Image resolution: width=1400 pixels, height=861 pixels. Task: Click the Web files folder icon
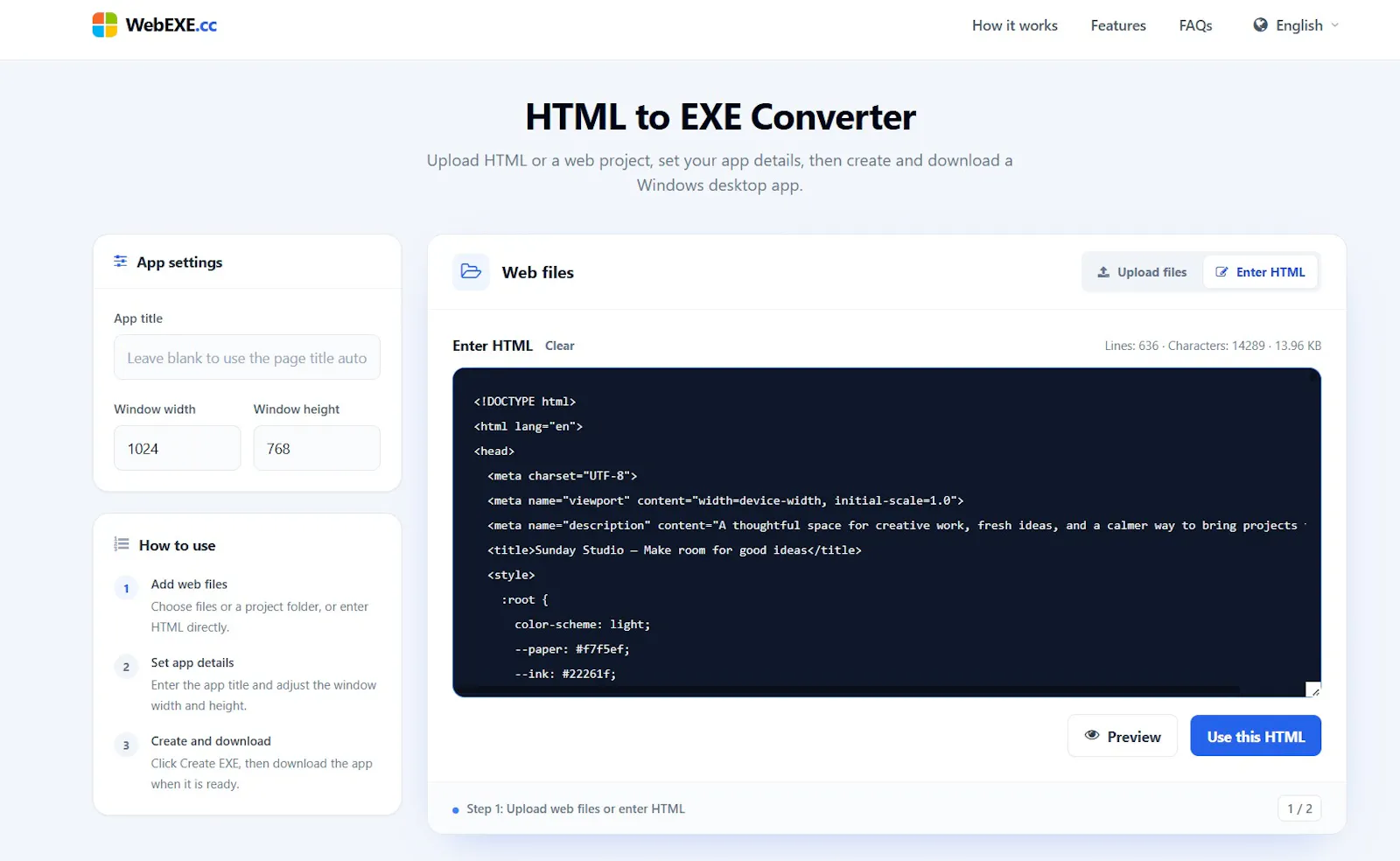pyautogui.click(x=471, y=271)
